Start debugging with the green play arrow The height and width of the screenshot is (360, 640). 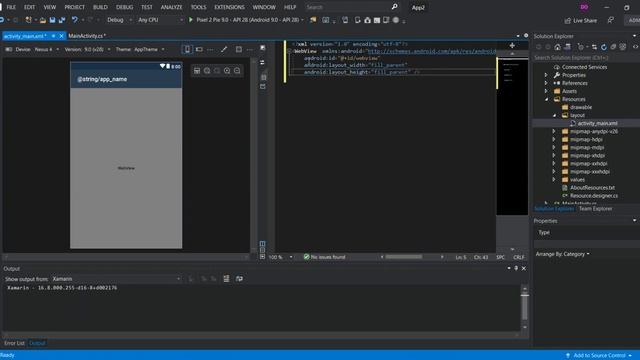coord(191,20)
